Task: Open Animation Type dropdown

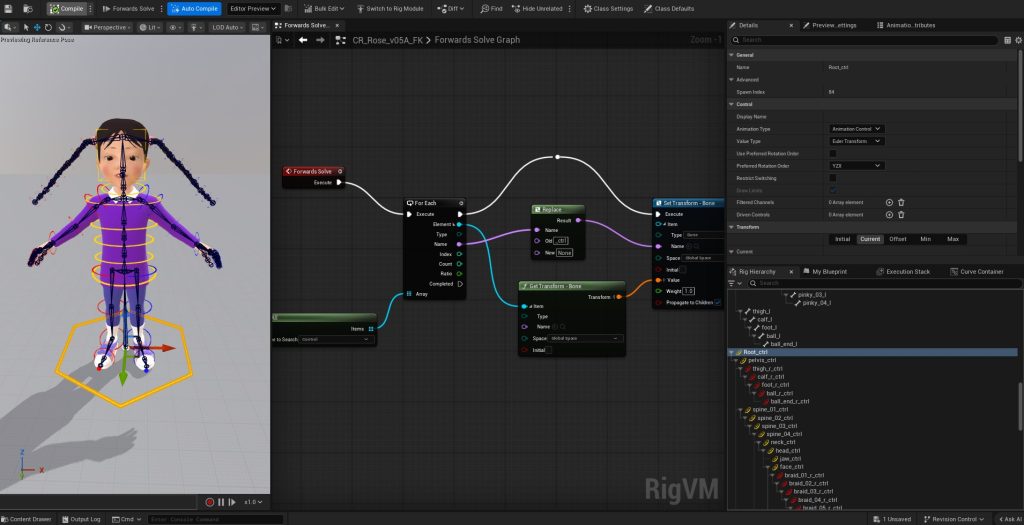Action: pyautogui.click(x=857, y=129)
